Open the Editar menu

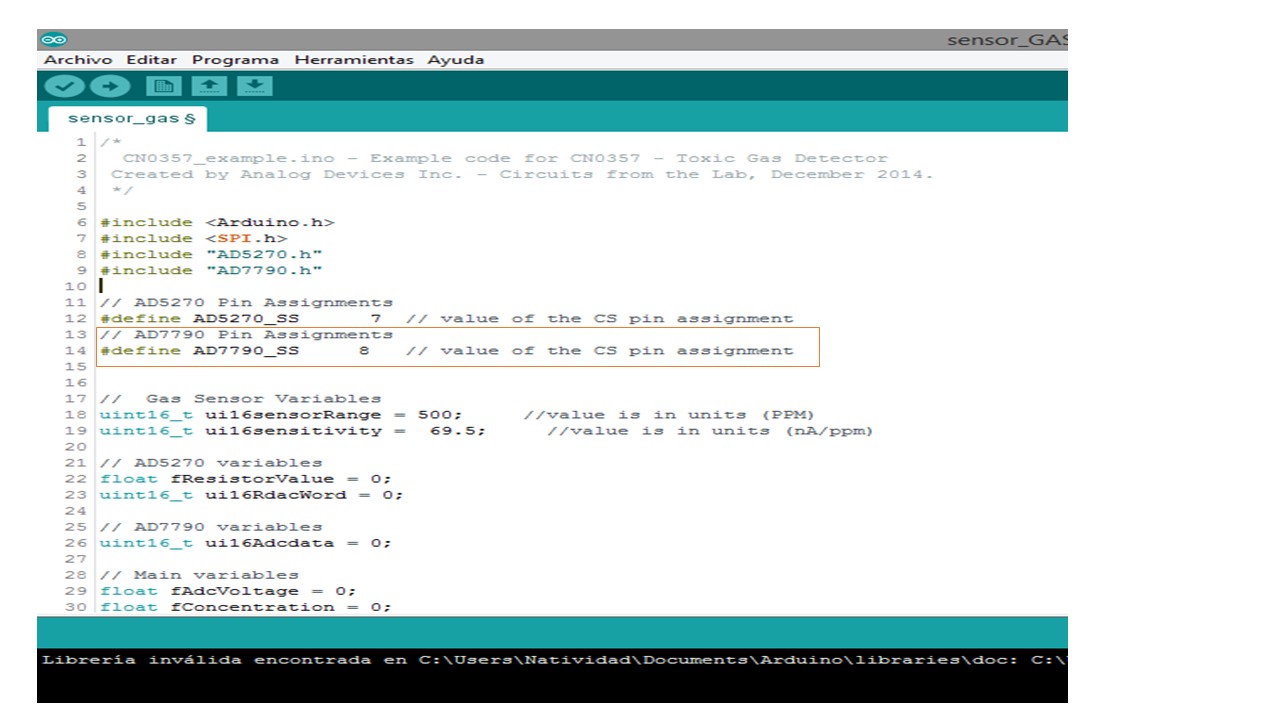tap(152, 60)
